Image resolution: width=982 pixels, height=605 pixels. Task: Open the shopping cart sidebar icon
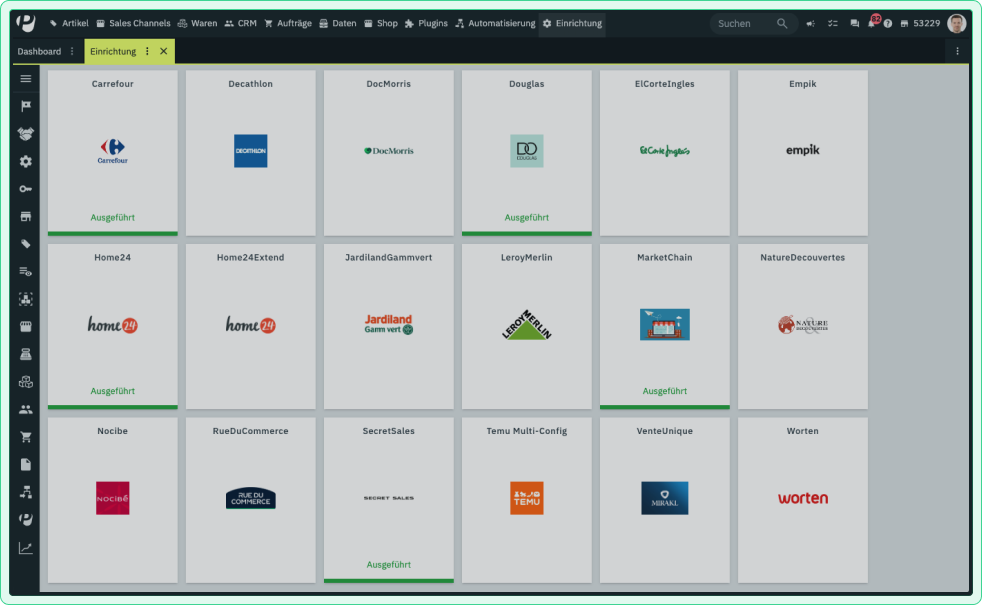26,437
